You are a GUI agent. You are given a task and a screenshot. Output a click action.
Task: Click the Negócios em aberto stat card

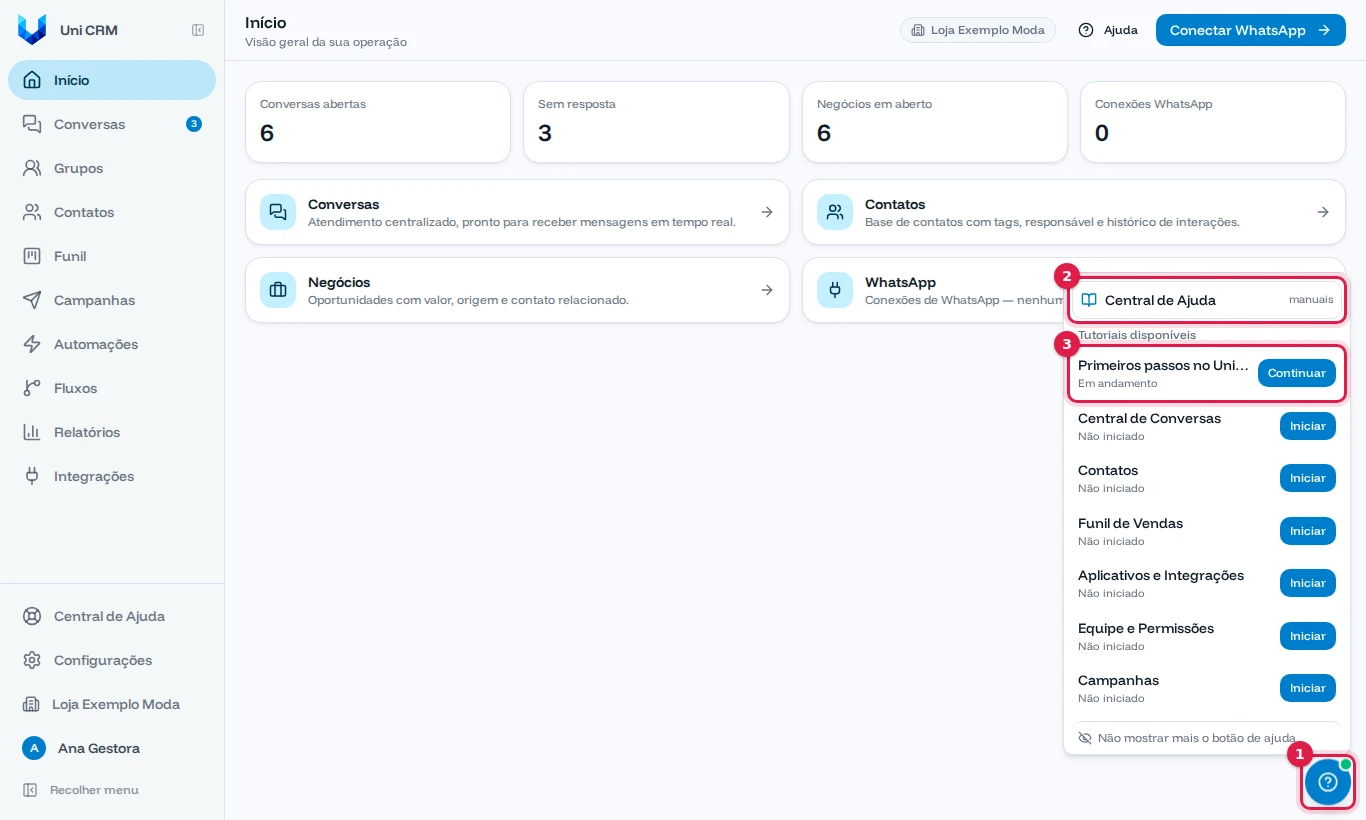(935, 122)
